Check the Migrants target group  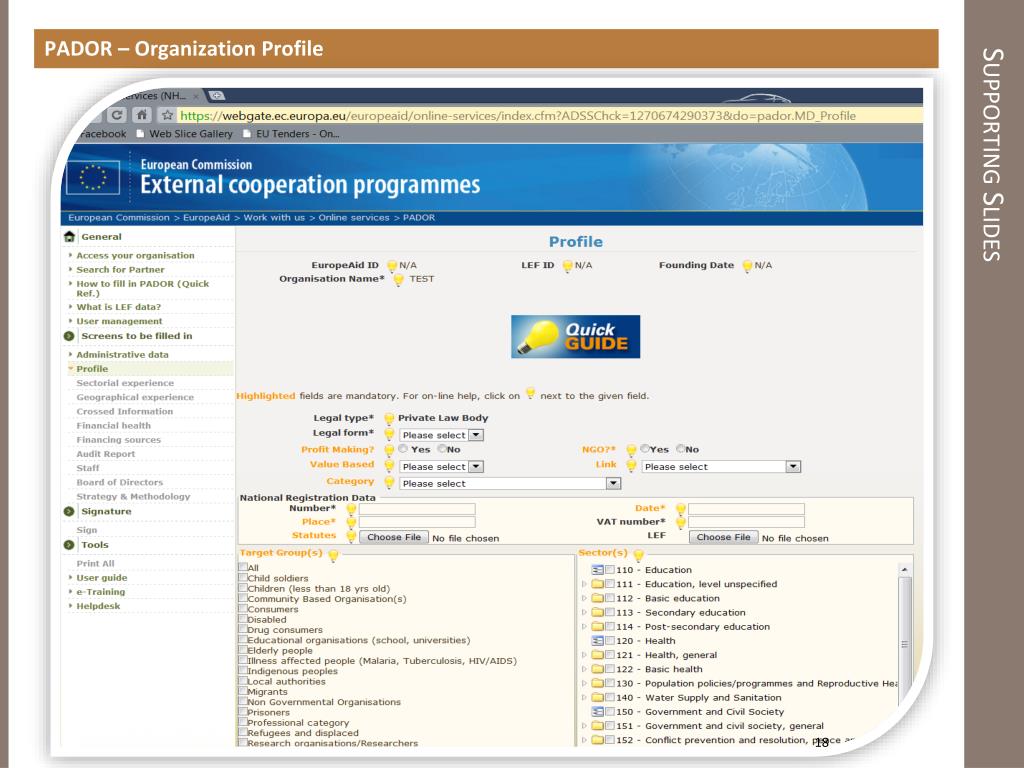coord(243,691)
